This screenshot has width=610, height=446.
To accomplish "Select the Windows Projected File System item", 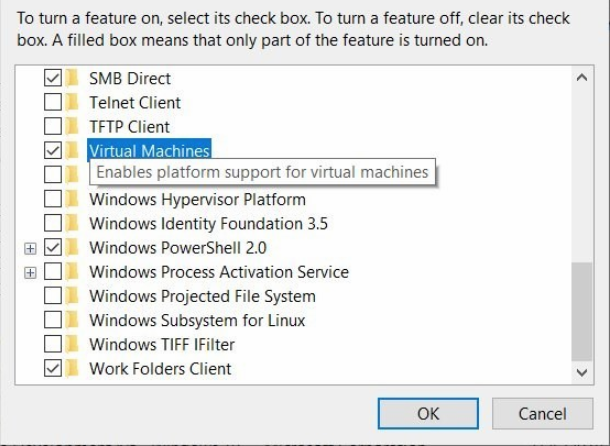I will (202, 296).
